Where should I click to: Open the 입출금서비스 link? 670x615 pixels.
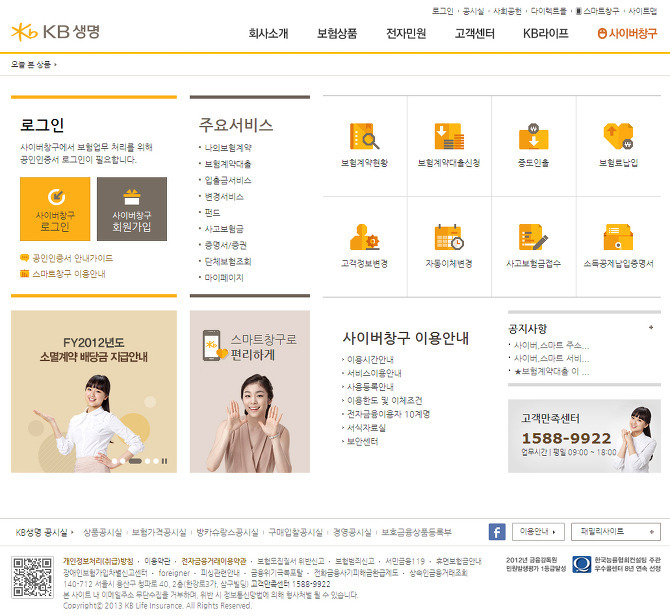[x=228, y=180]
